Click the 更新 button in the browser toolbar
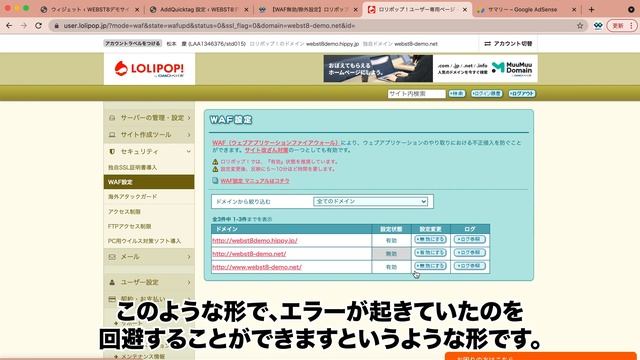Image resolution: width=640 pixels, height=360 pixels. click(618, 26)
